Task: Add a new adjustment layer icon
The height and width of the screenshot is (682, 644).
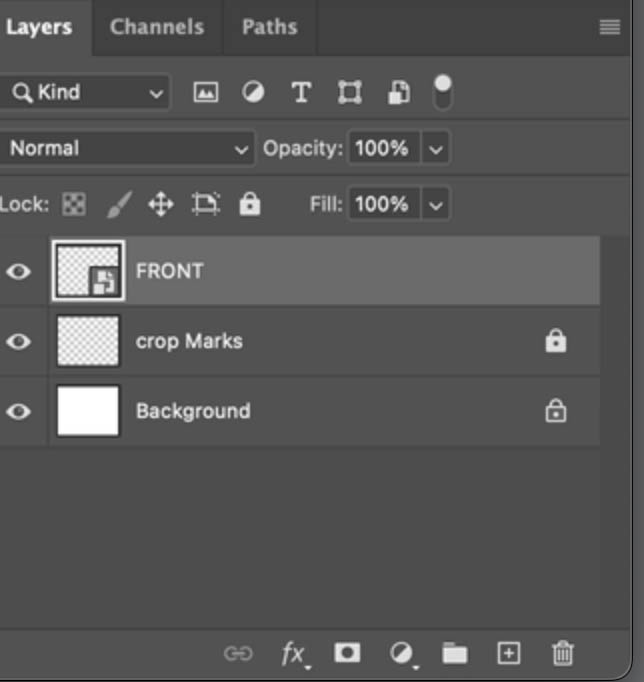Action: (x=402, y=653)
